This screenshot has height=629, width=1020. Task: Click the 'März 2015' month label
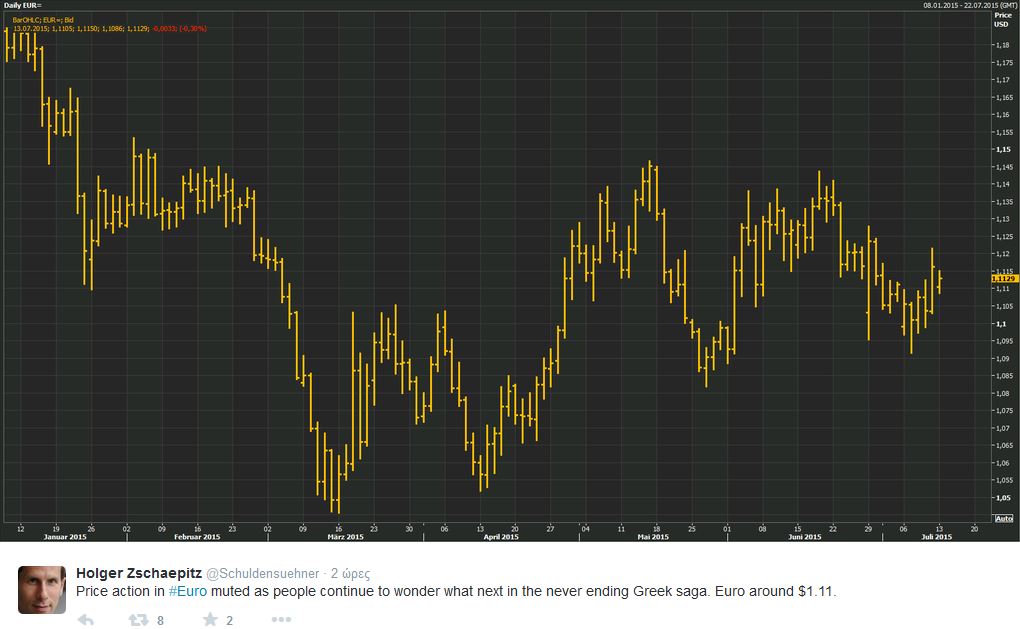345,537
